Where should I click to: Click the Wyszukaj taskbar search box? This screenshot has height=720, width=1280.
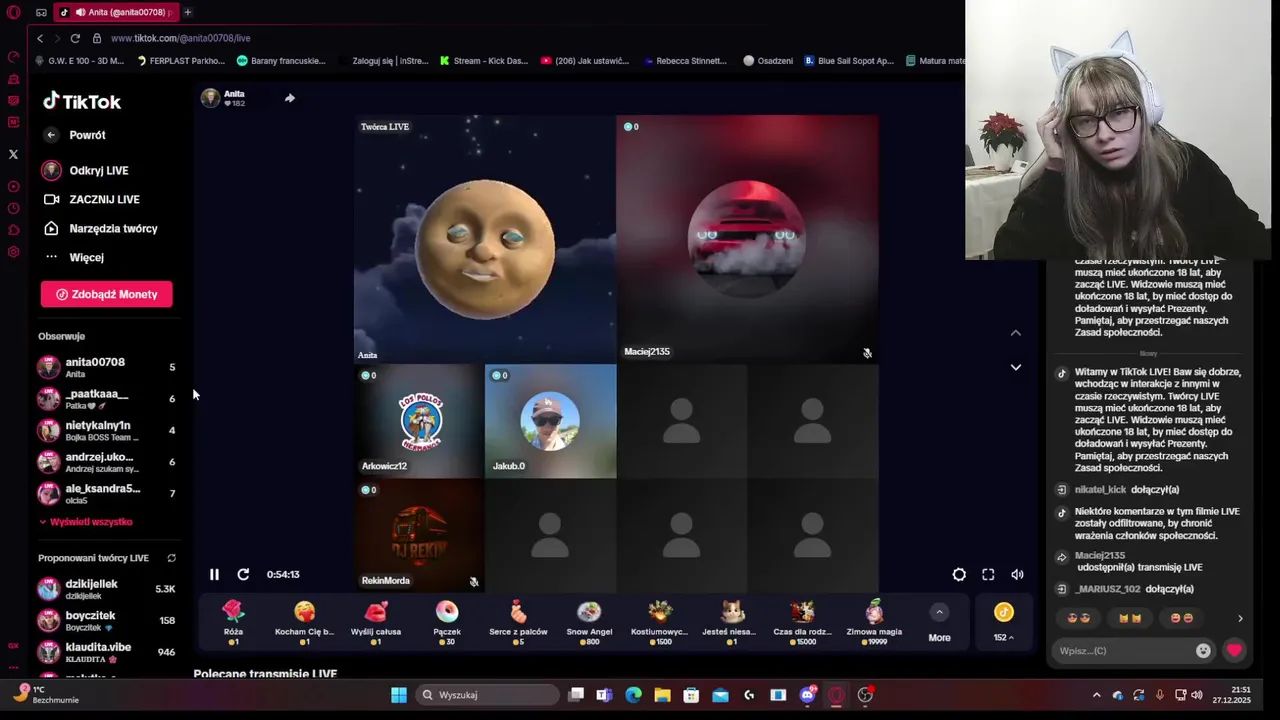coord(488,695)
